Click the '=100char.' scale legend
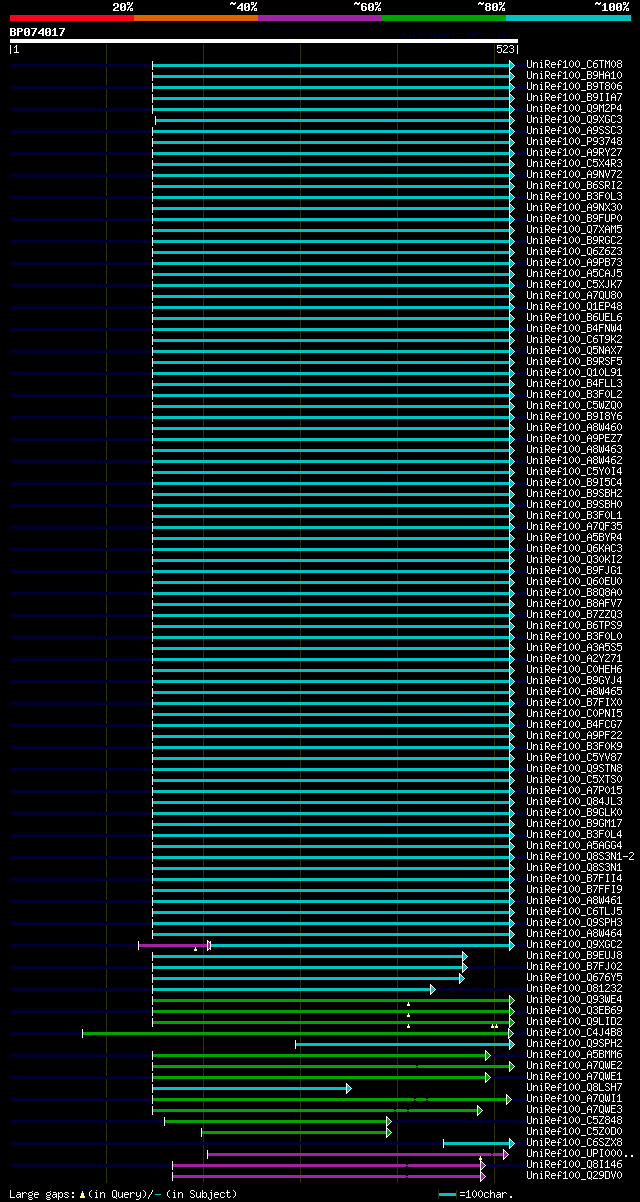The height and width of the screenshot is (1202, 640). pyautogui.click(x=475, y=1193)
